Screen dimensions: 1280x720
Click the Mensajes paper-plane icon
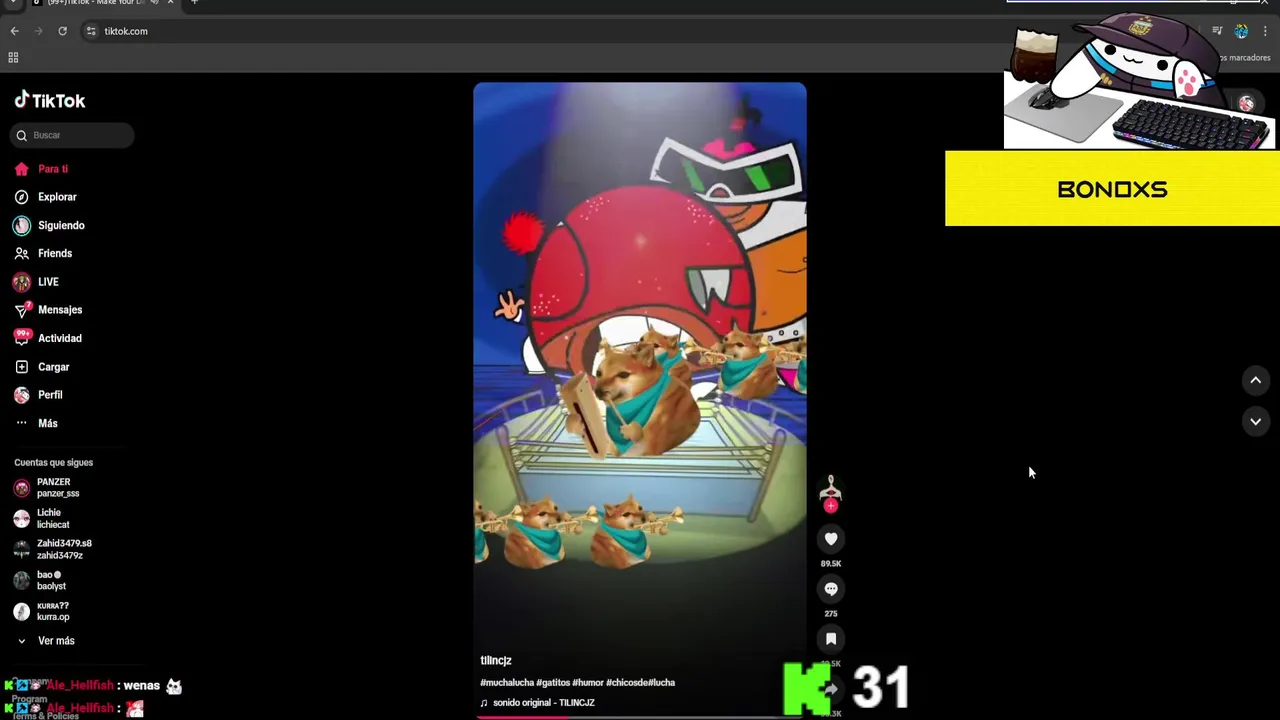22,310
